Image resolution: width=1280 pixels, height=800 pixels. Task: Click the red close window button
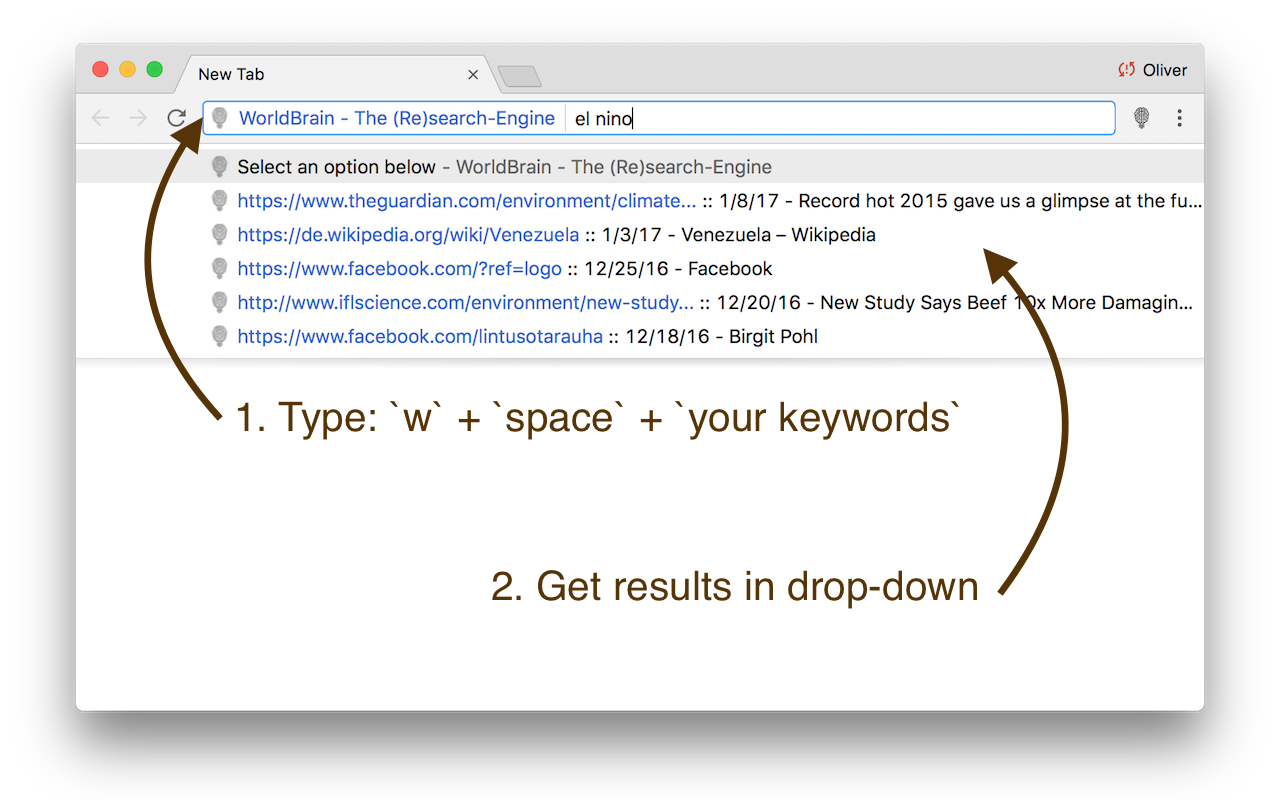tap(100, 69)
